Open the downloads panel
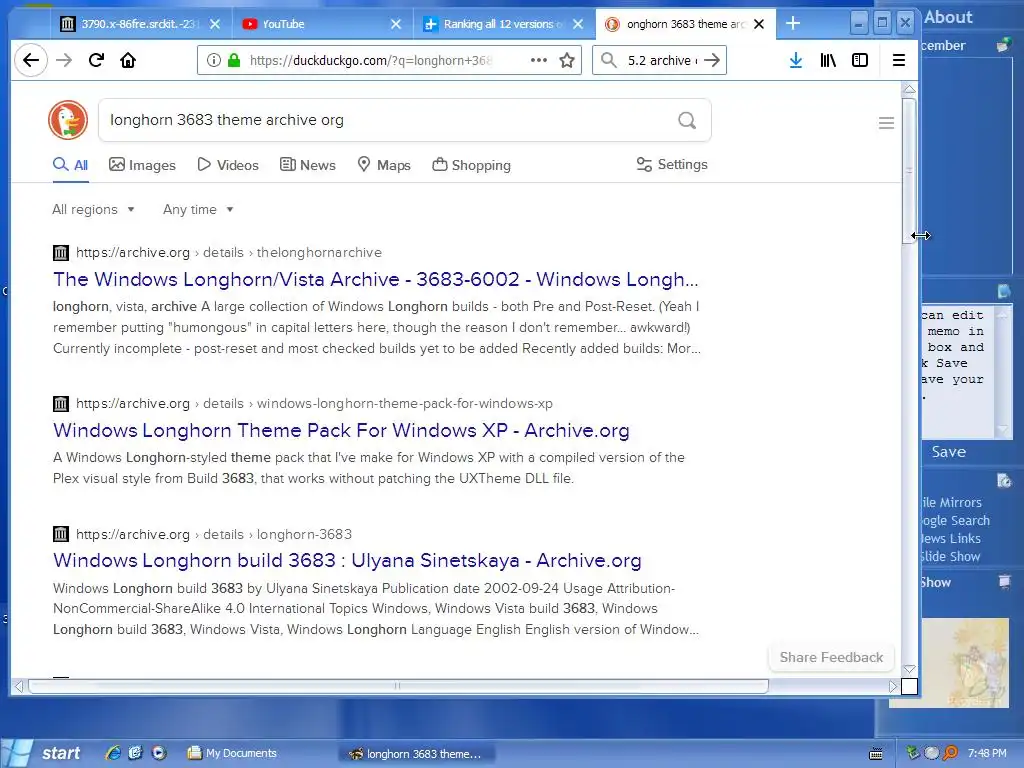 coord(795,61)
